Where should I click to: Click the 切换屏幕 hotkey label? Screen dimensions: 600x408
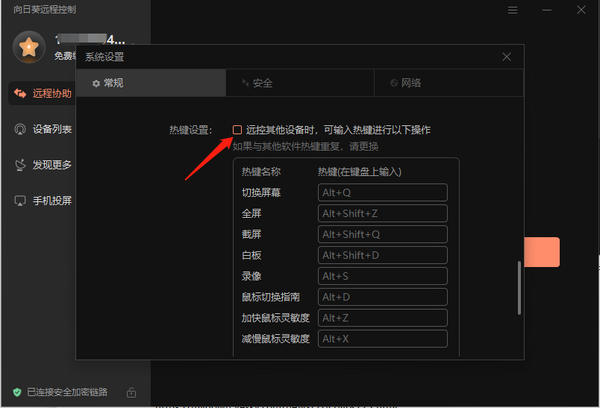click(x=261, y=193)
